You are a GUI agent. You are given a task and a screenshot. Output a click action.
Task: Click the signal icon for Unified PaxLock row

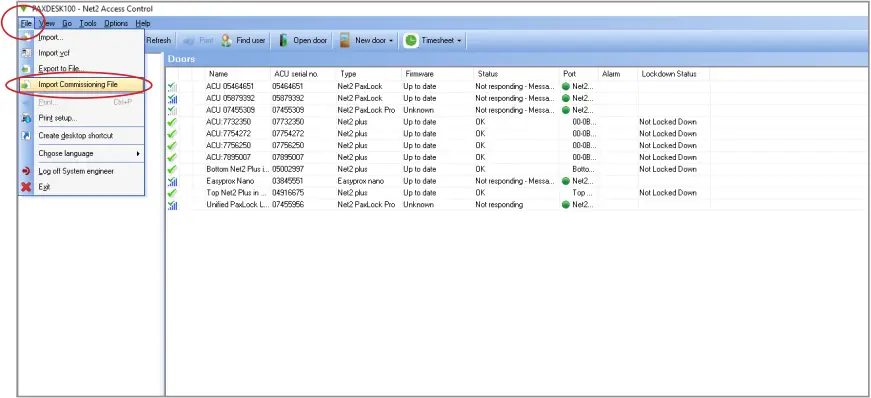(172, 205)
